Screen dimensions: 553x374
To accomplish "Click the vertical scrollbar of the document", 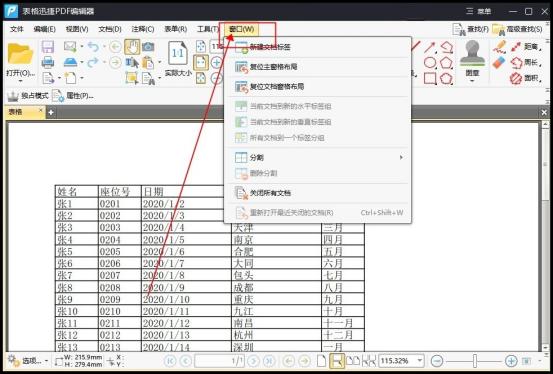I will point(545,236).
